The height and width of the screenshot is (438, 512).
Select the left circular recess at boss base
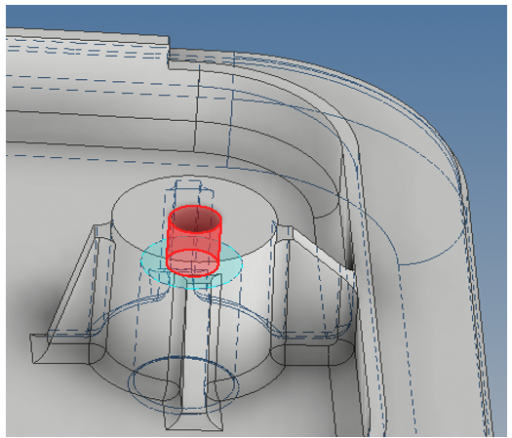tap(157, 380)
